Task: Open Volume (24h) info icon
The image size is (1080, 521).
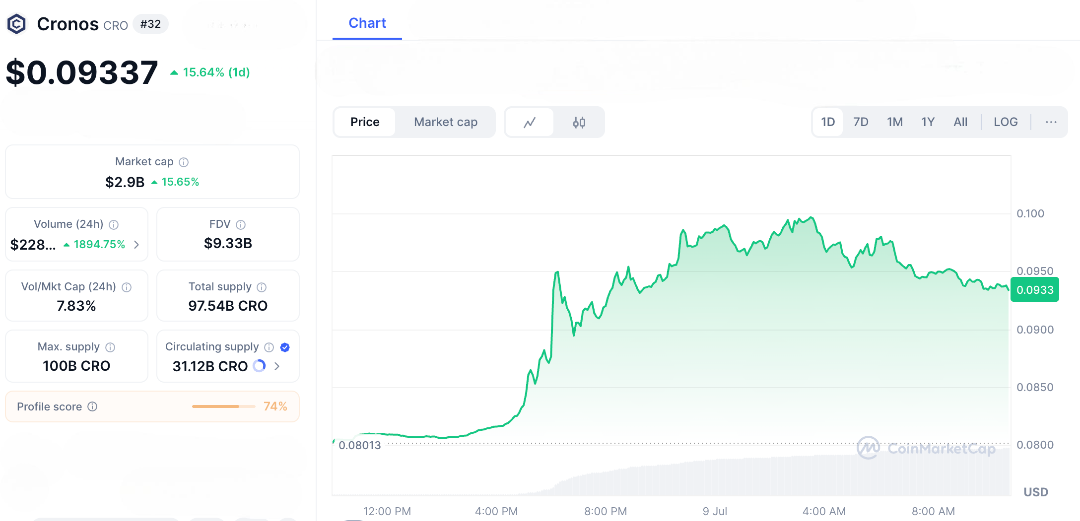Action: coord(114,225)
